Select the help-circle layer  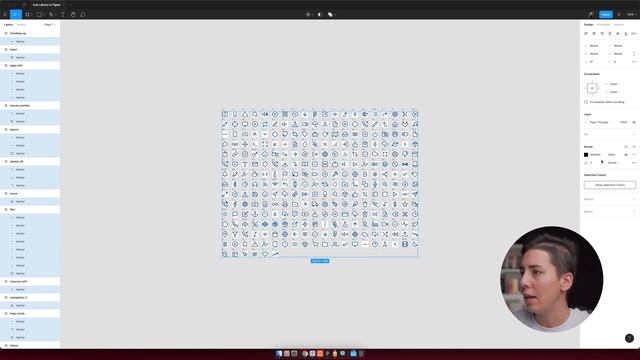click(x=17, y=313)
